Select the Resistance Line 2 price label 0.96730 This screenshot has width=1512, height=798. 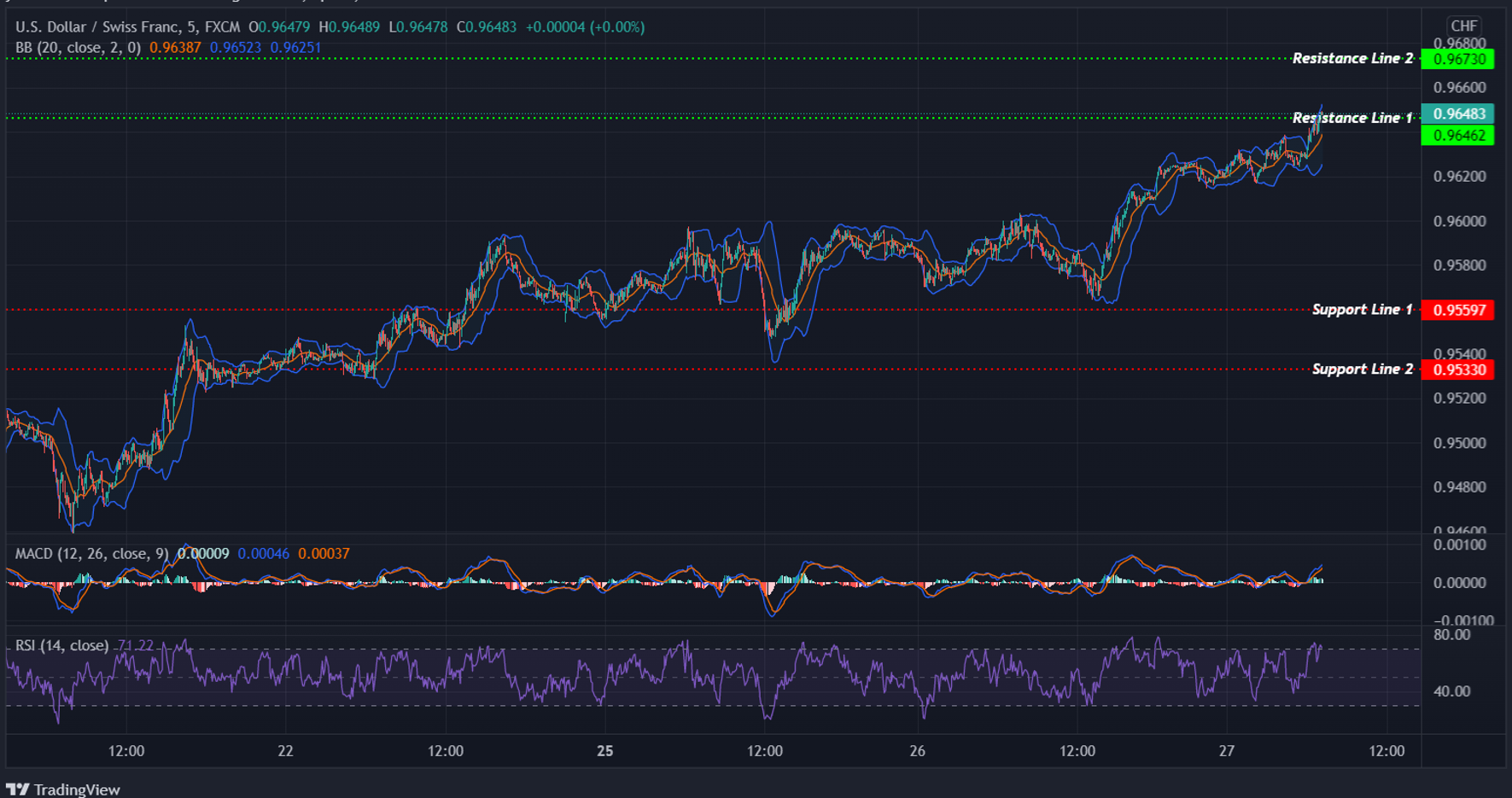click(1458, 58)
